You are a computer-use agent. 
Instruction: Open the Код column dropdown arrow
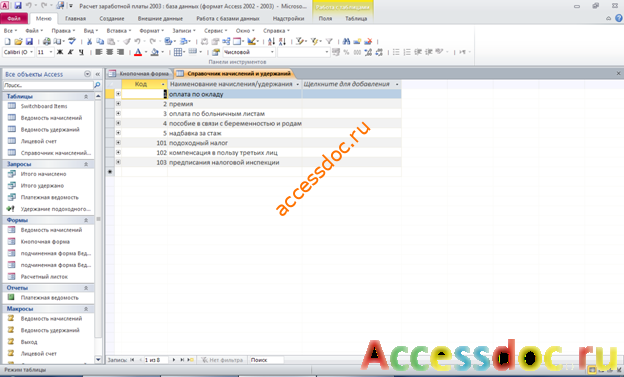pos(163,84)
